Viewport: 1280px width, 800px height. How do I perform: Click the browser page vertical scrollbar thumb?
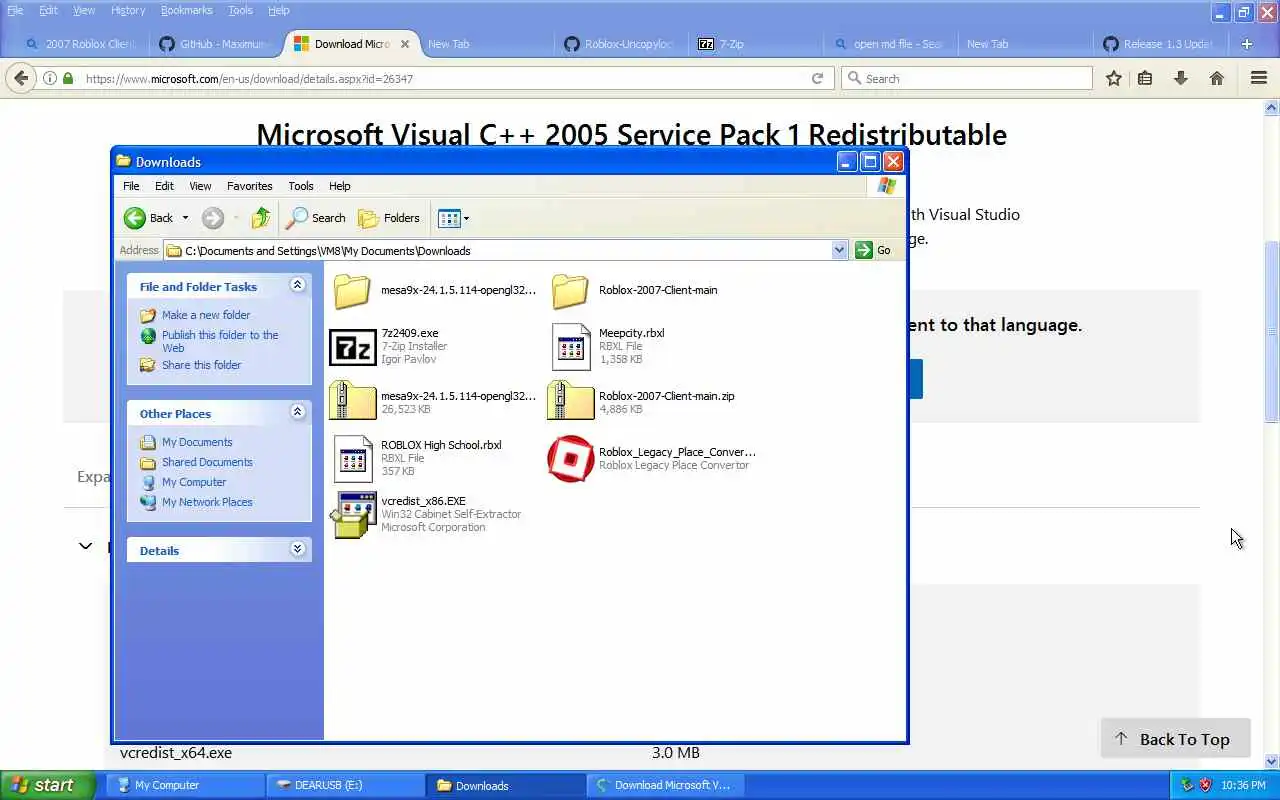pos(1272,330)
